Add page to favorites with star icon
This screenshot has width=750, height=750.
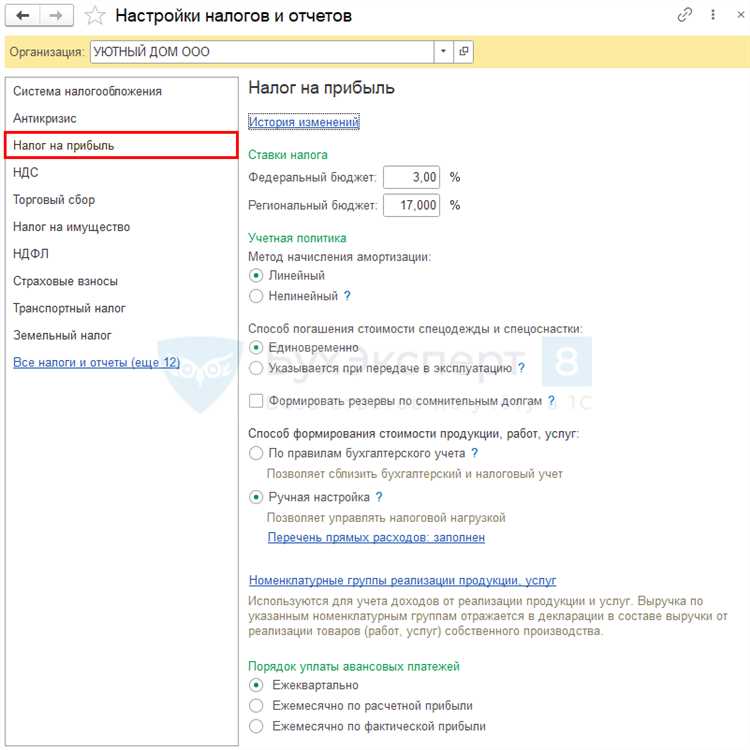94,16
